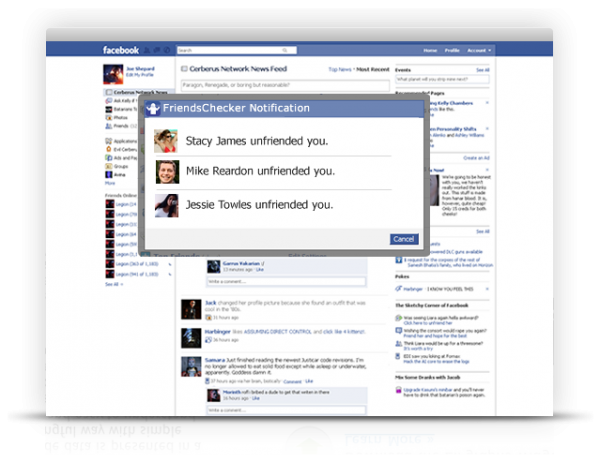The image size is (600, 461).
Task: Click the Friends icon in the sidebar
Action: [109, 126]
